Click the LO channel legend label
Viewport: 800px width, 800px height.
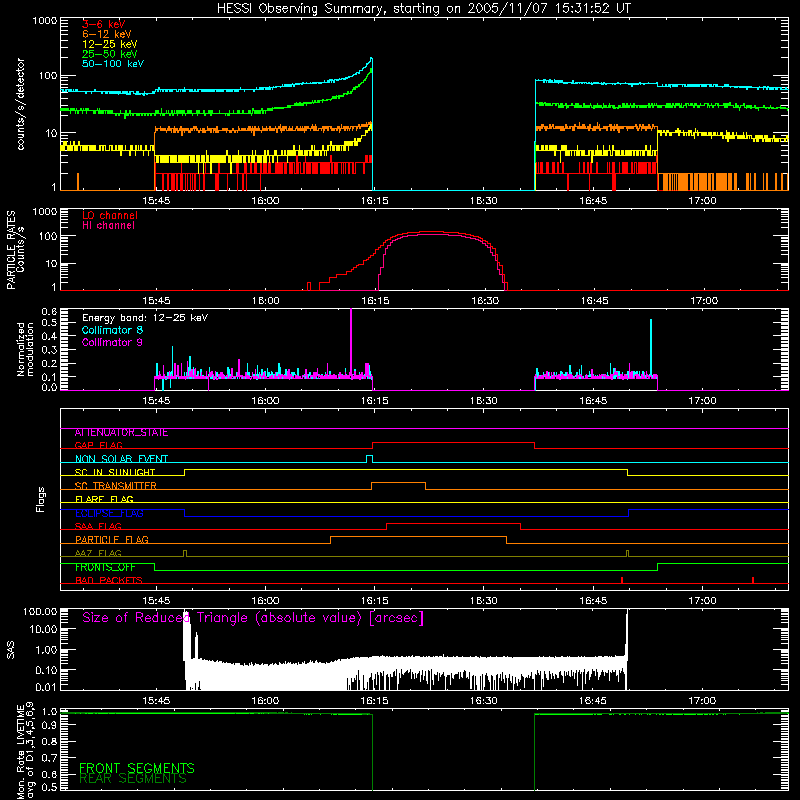[110, 215]
